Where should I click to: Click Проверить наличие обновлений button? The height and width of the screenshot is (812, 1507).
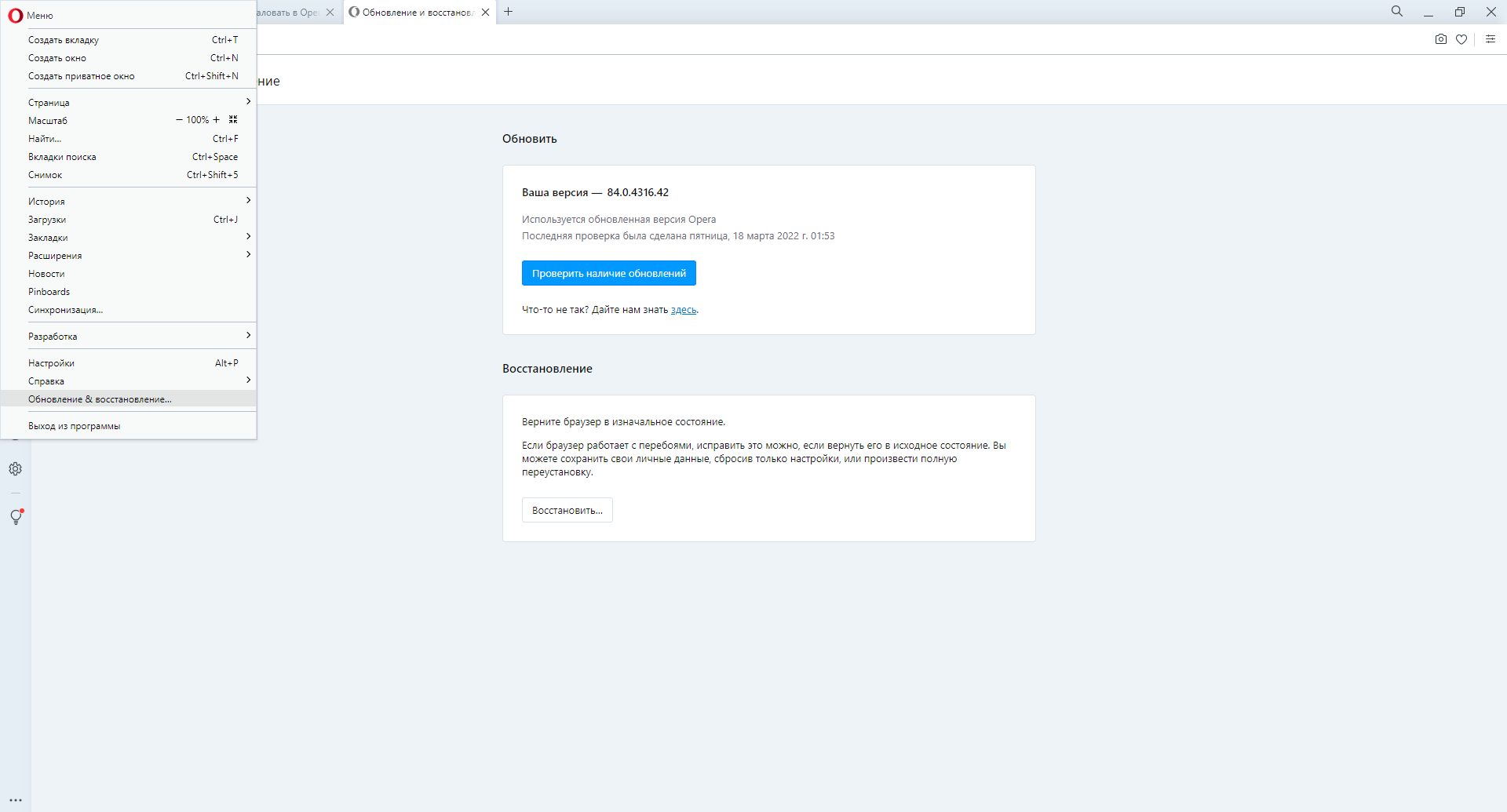pyautogui.click(x=609, y=273)
